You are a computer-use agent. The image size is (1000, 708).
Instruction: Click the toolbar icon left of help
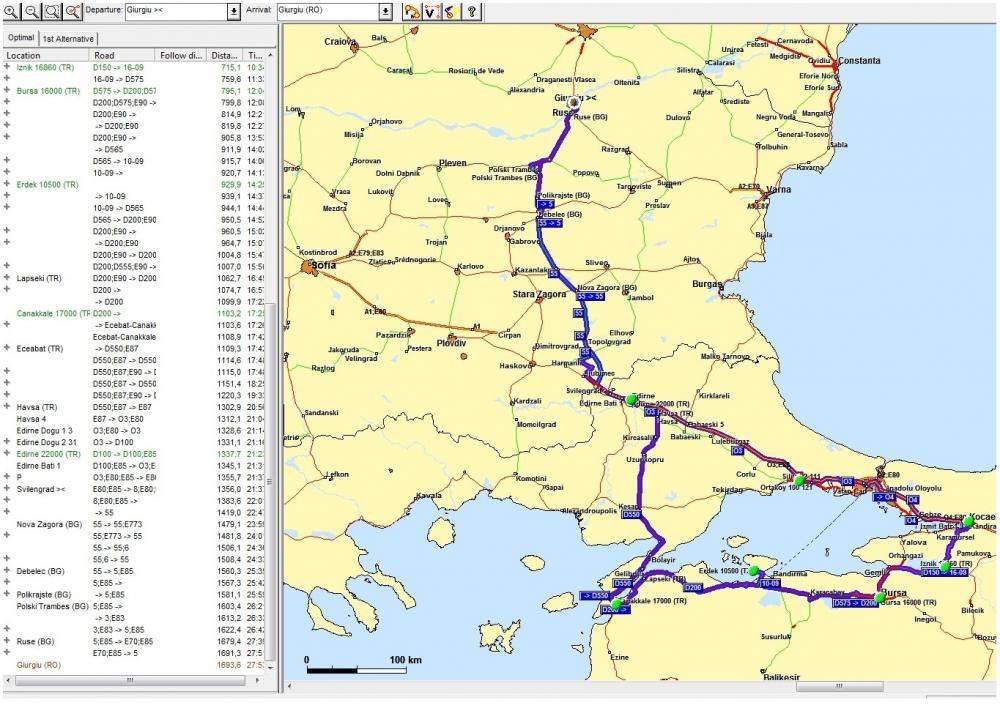click(x=450, y=11)
